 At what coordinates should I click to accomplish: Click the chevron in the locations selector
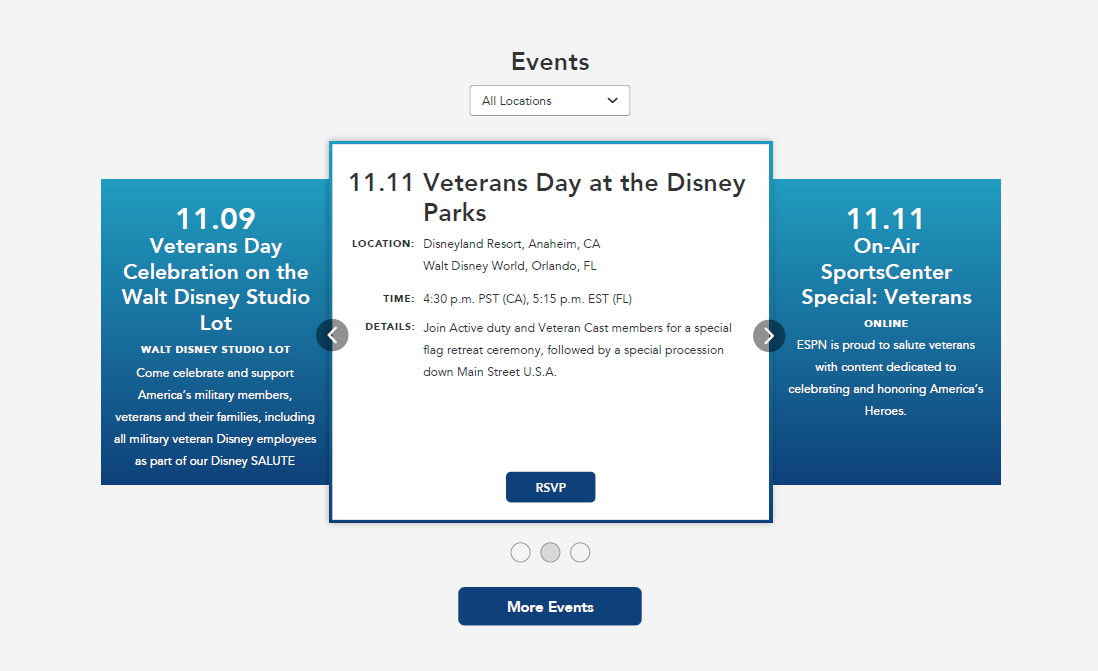[613, 101]
